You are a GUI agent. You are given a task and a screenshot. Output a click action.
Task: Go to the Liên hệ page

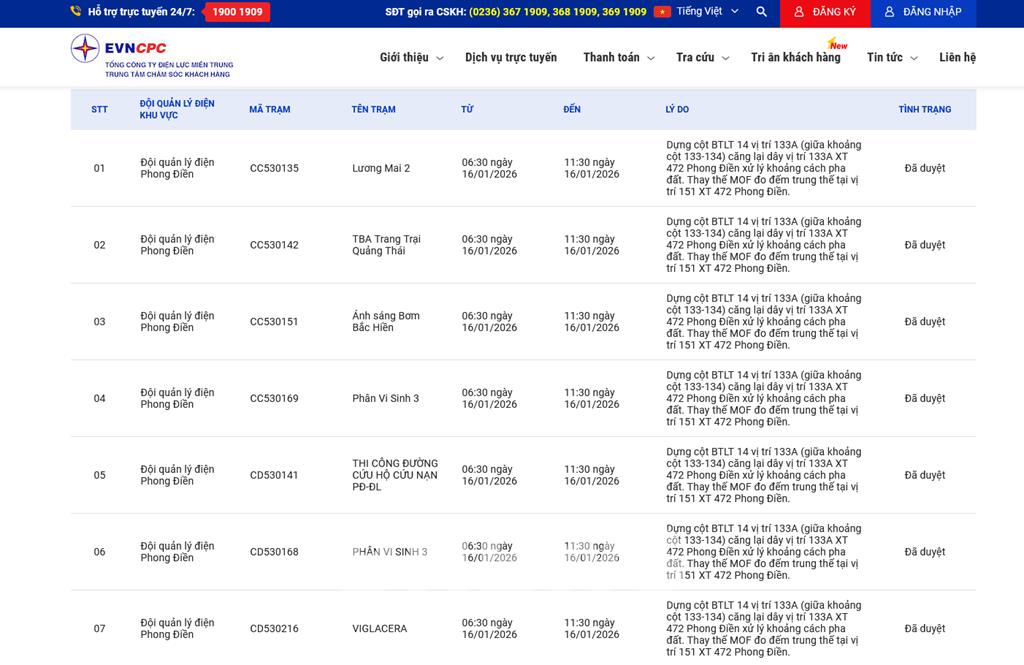click(x=957, y=58)
